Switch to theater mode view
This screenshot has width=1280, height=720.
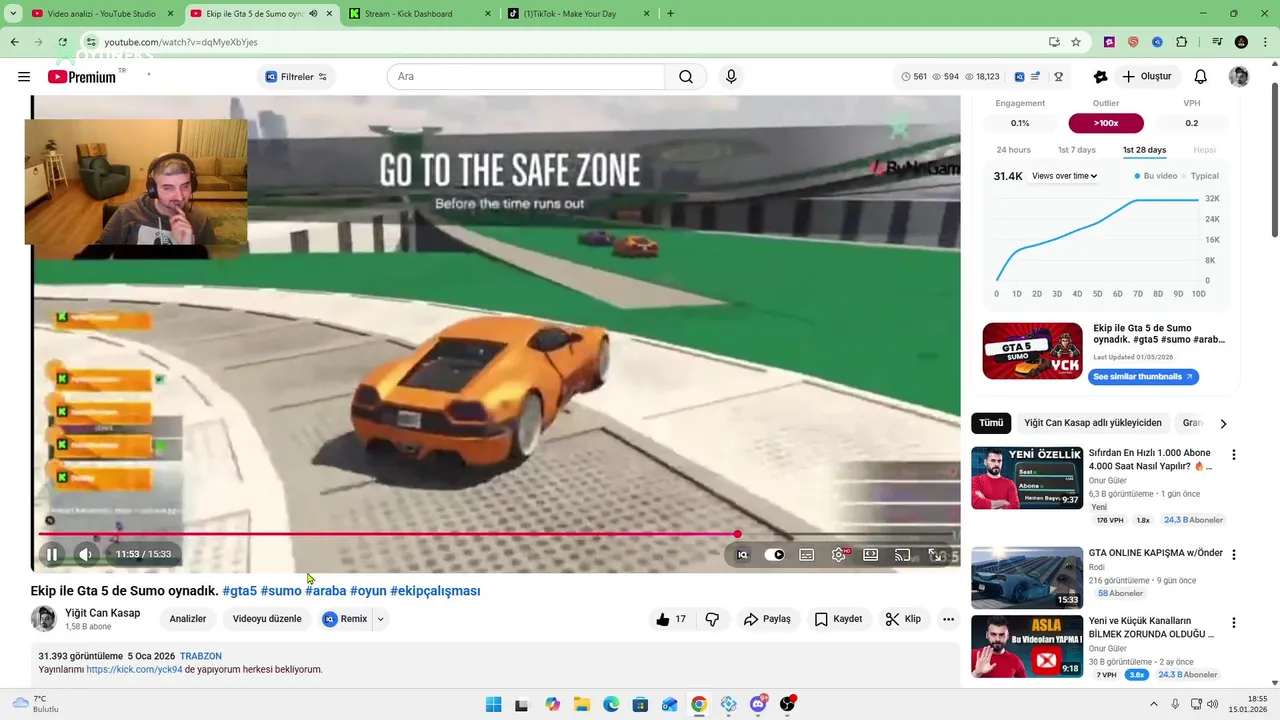point(871,555)
